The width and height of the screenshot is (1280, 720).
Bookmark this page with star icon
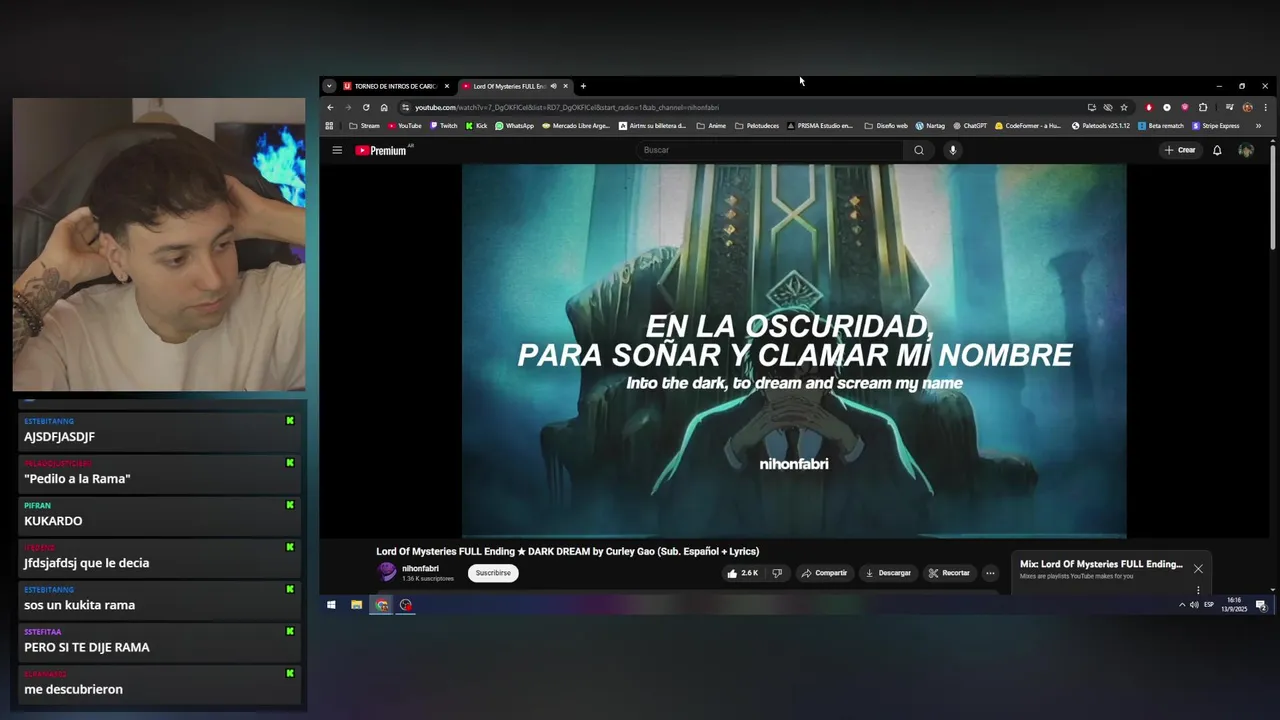point(1124,107)
